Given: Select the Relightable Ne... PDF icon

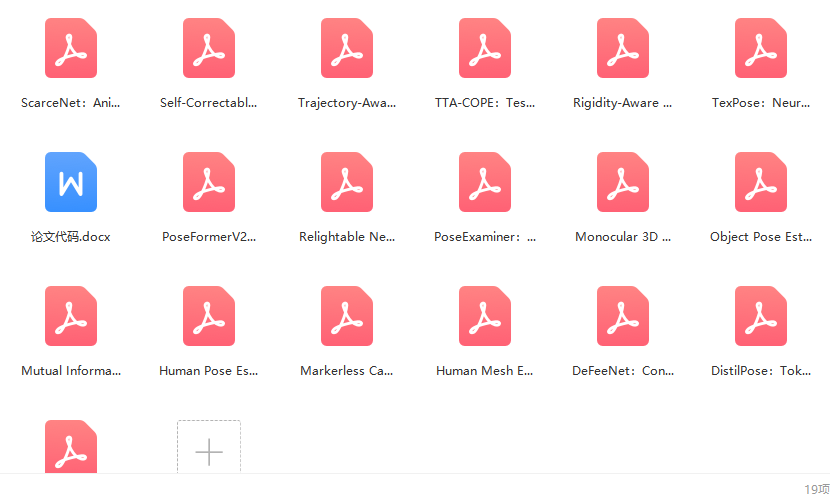Looking at the screenshot, I should pyautogui.click(x=347, y=182).
